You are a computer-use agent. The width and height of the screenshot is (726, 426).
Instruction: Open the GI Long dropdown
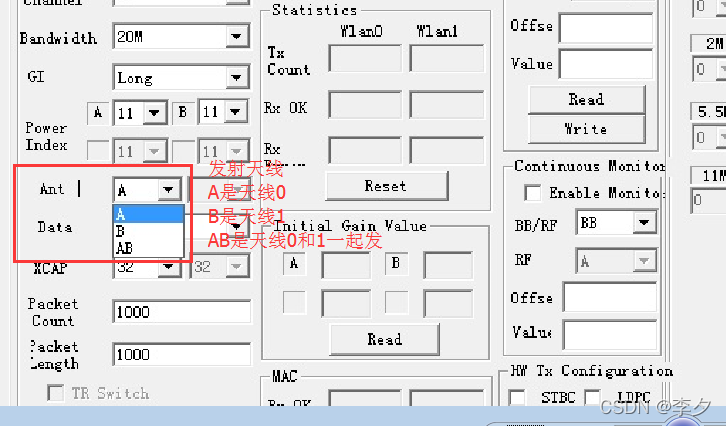tap(237, 77)
